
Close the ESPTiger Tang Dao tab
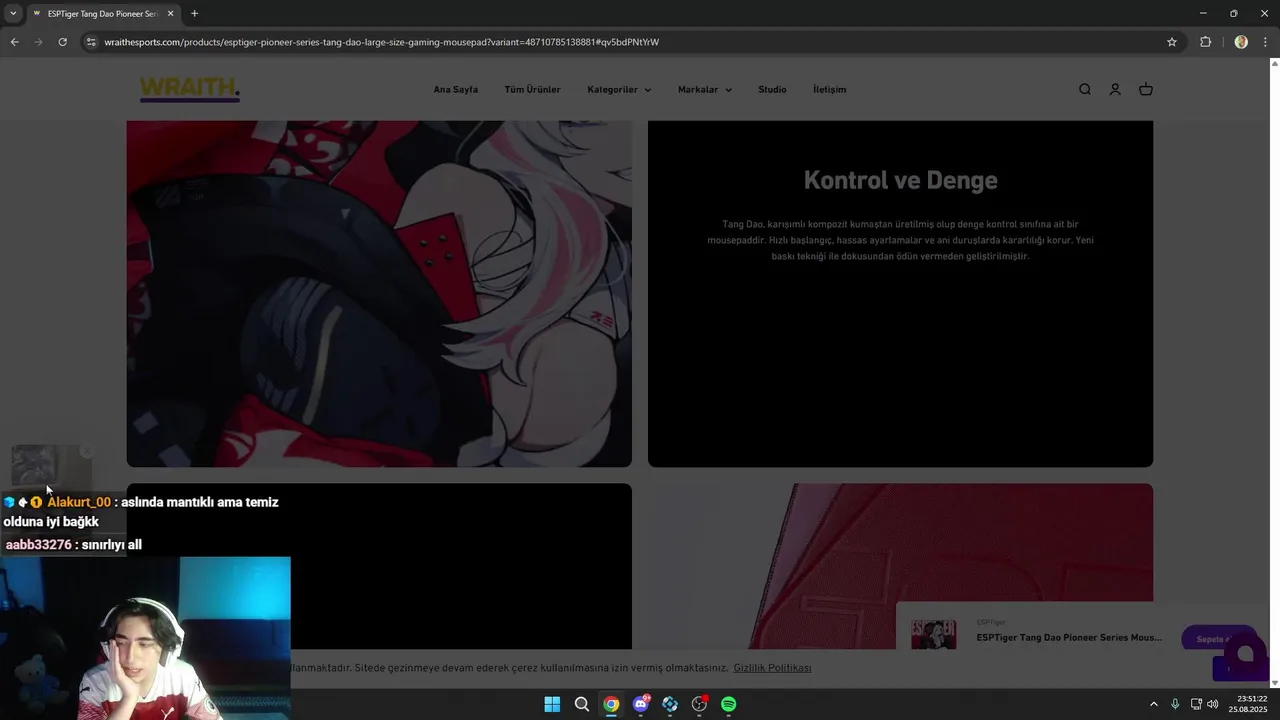171,14
